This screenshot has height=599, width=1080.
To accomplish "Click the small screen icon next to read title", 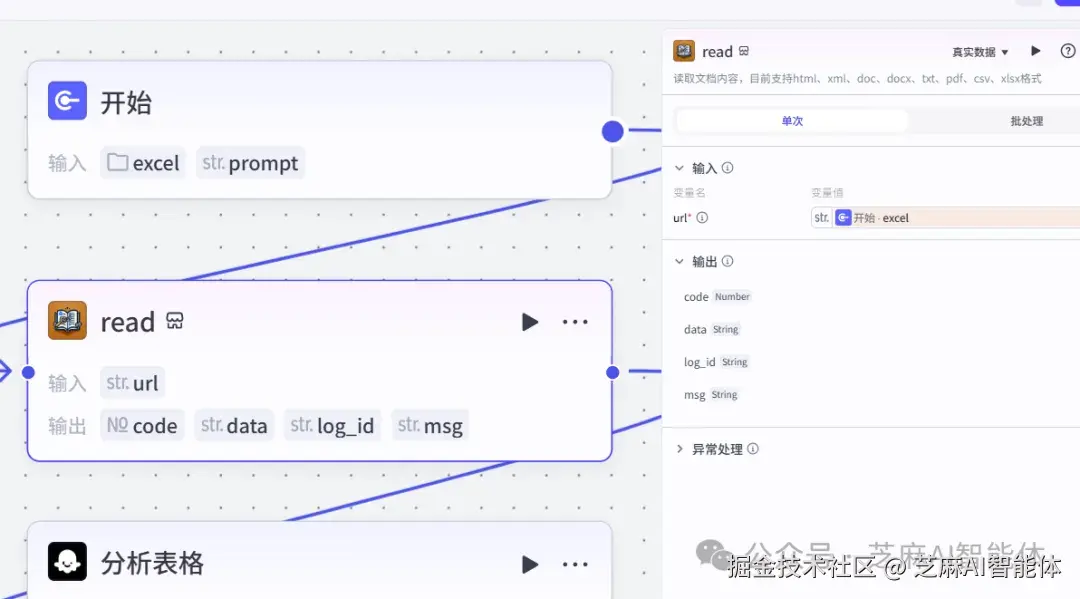I will click(x=174, y=321).
